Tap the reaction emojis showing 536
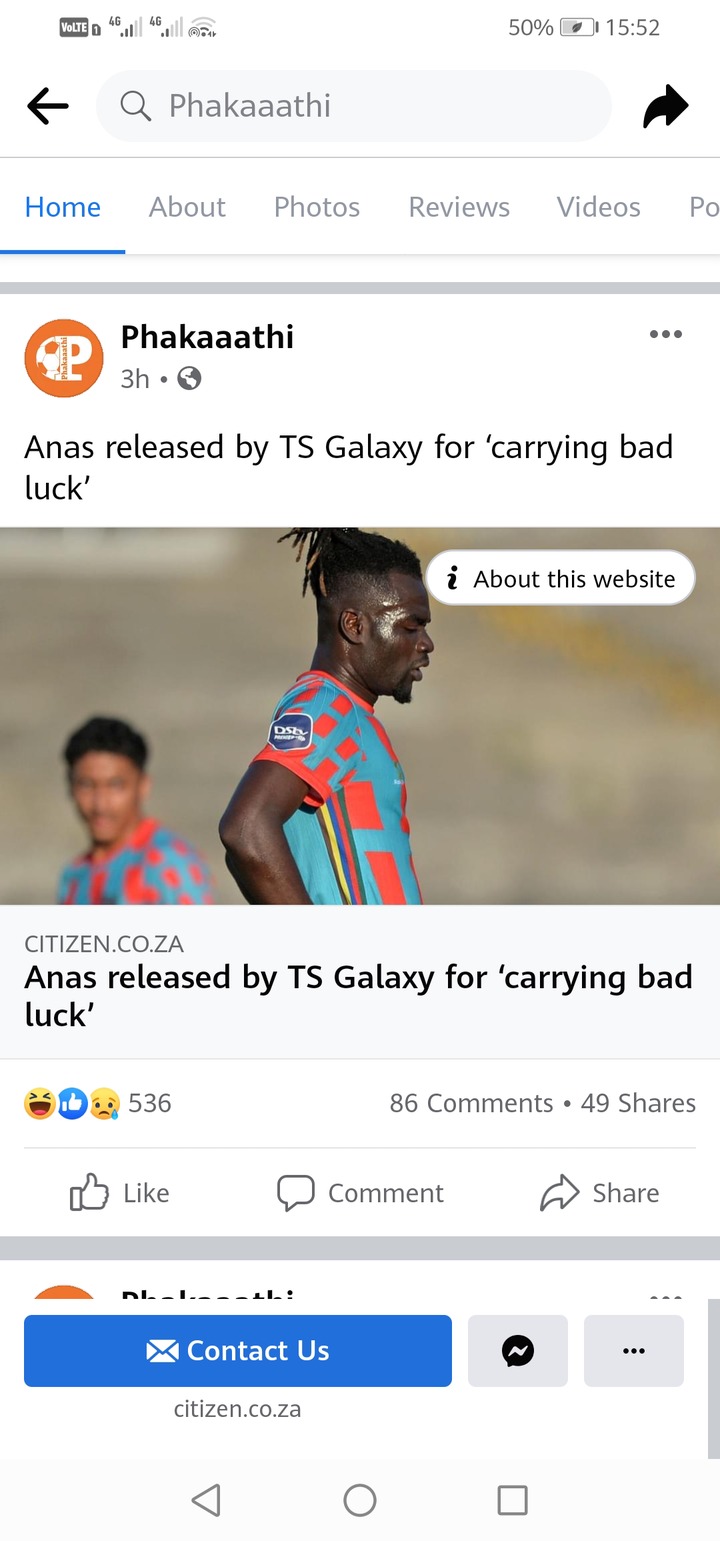Screen dimensions: 720x1541 point(97,1103)
